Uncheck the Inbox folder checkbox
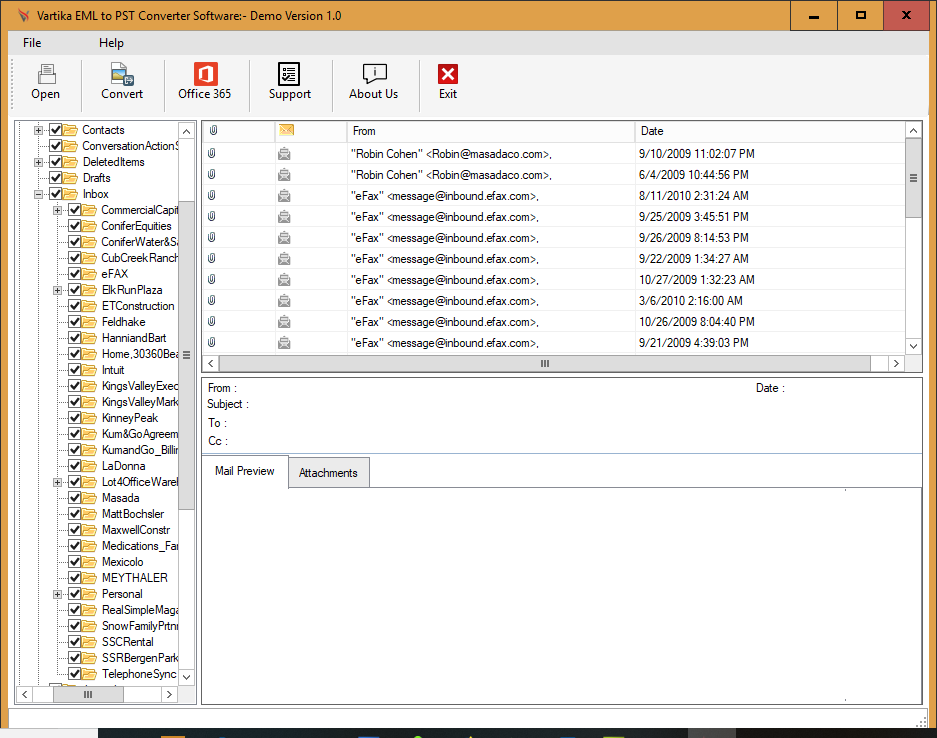Viewport: 937px width, 738px height. [x=56, y=194]
